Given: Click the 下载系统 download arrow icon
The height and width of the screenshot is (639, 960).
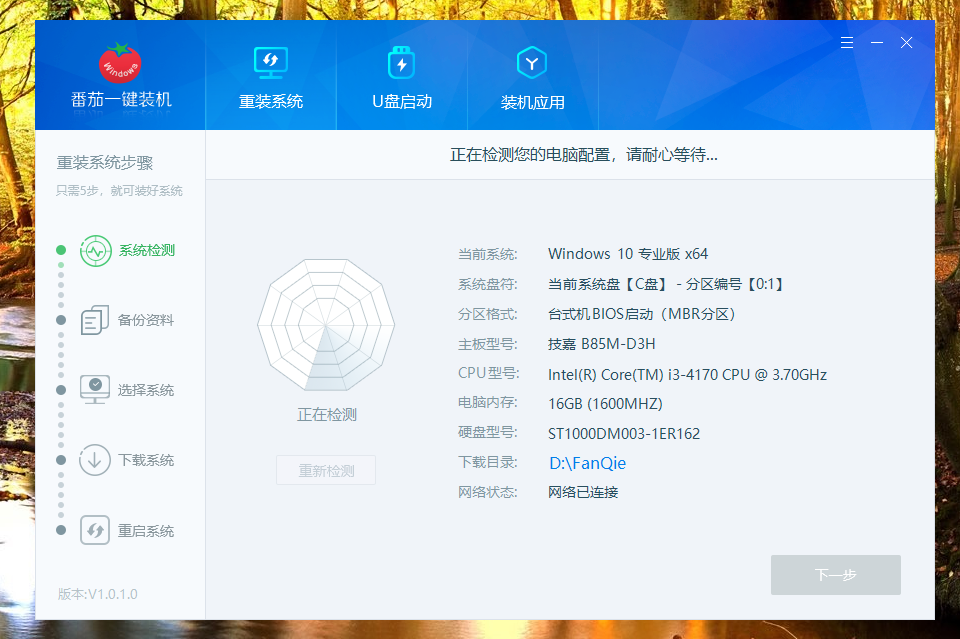Looking at the screenshot, I should (95, 460).
